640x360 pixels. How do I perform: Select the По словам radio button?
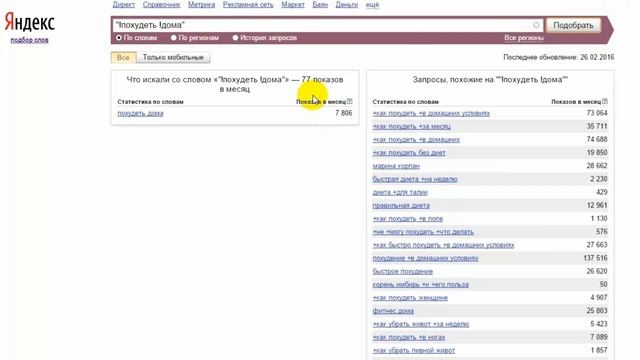click(119, 38)
